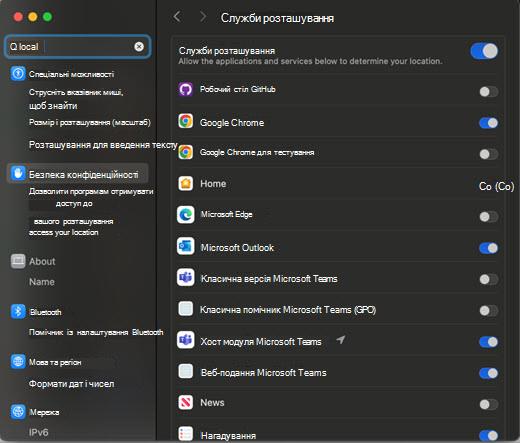Open the Мова та регіон sidebar category
The width and height of the screenshot is (520, 443).
click(x=55, y=362)
